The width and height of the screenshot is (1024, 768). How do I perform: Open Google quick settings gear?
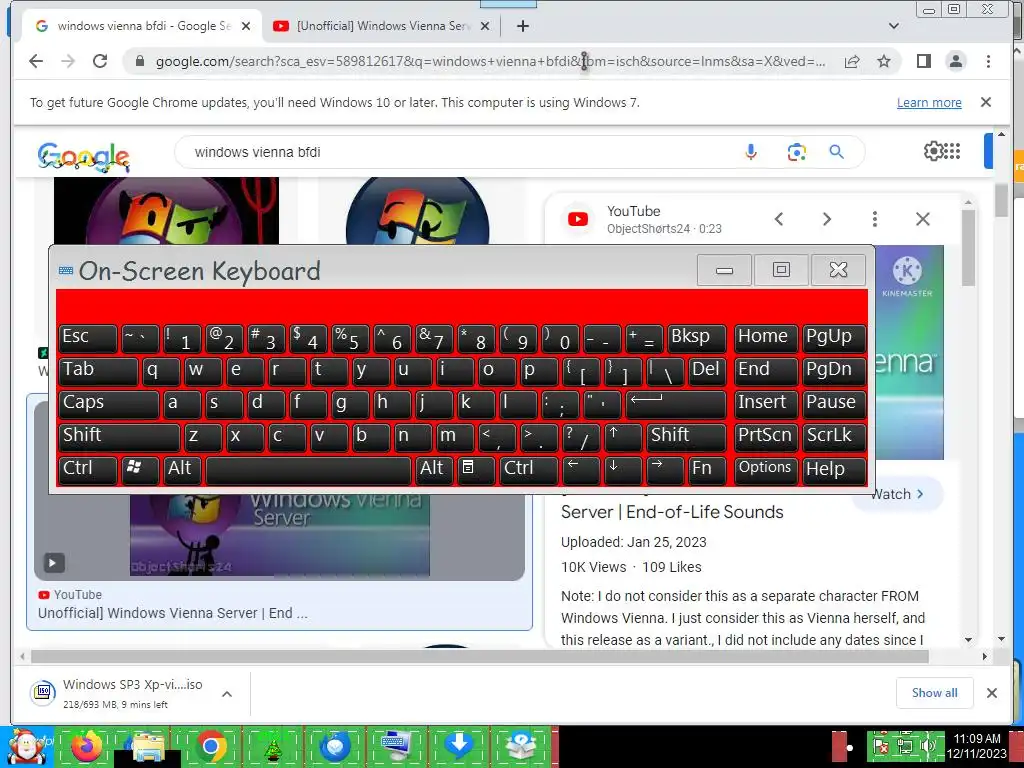(933, 151)
